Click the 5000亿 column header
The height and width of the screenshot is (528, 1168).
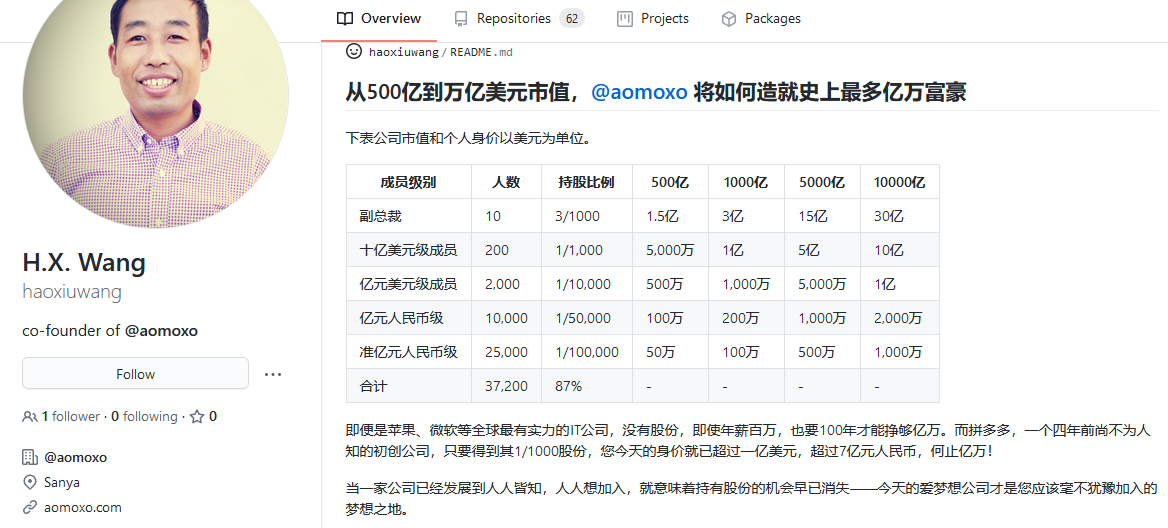click(822, 182)
